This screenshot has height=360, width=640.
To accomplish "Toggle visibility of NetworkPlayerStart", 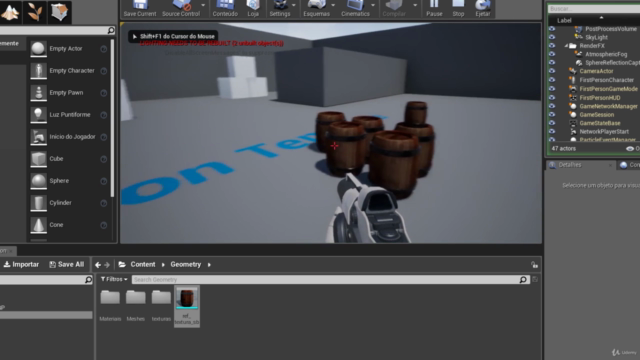I will pyautogui.click(x=552, y=132).
